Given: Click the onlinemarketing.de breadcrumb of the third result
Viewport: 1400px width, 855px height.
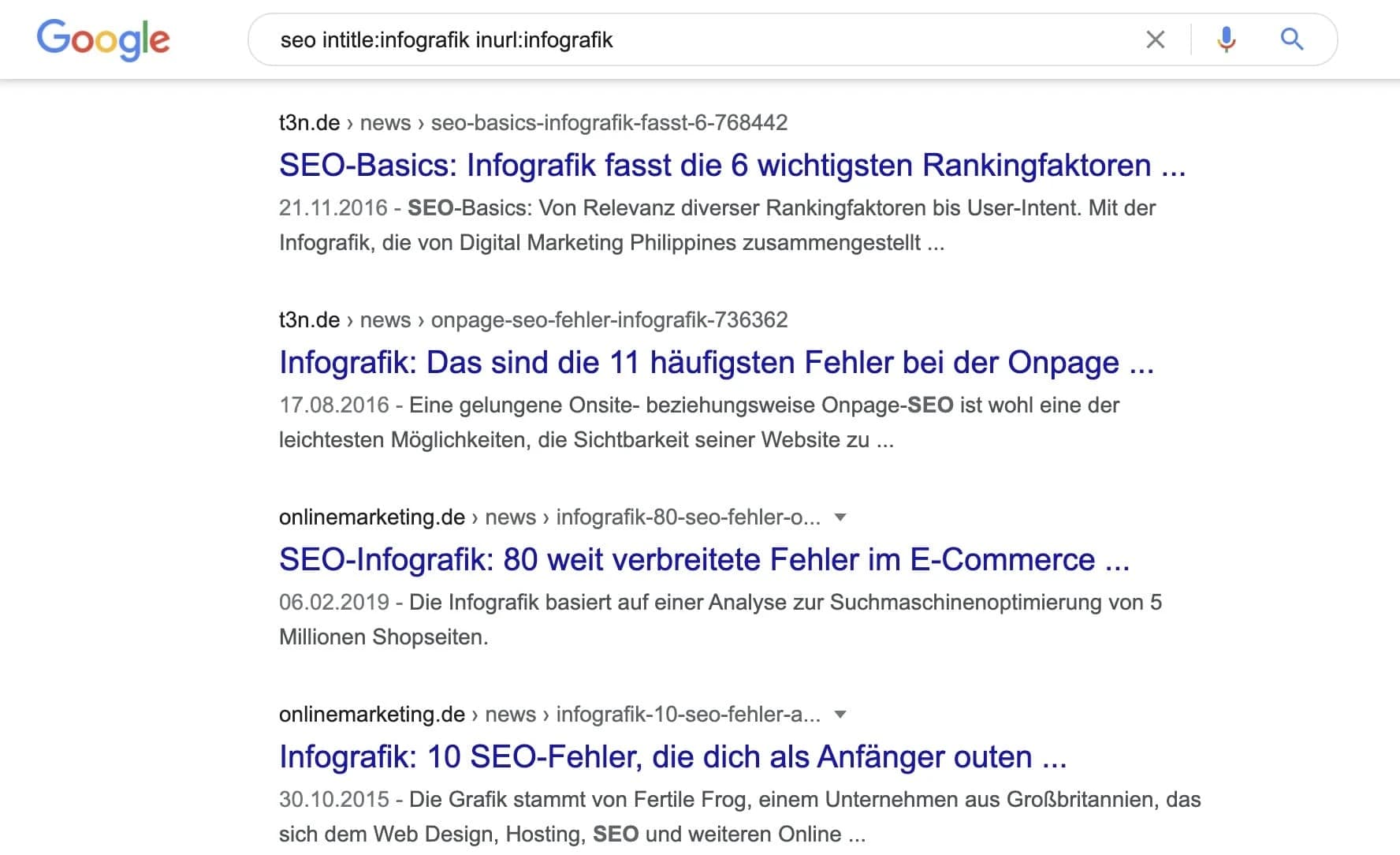Looking at the screenshot, I should point(370,517).
